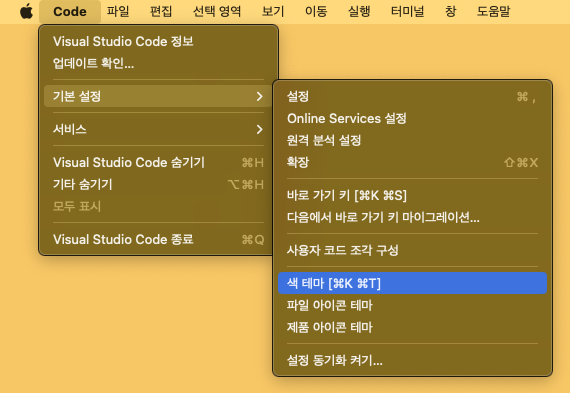
Task: Select 확장 in the submenu
Action: (x=412, y=163)
